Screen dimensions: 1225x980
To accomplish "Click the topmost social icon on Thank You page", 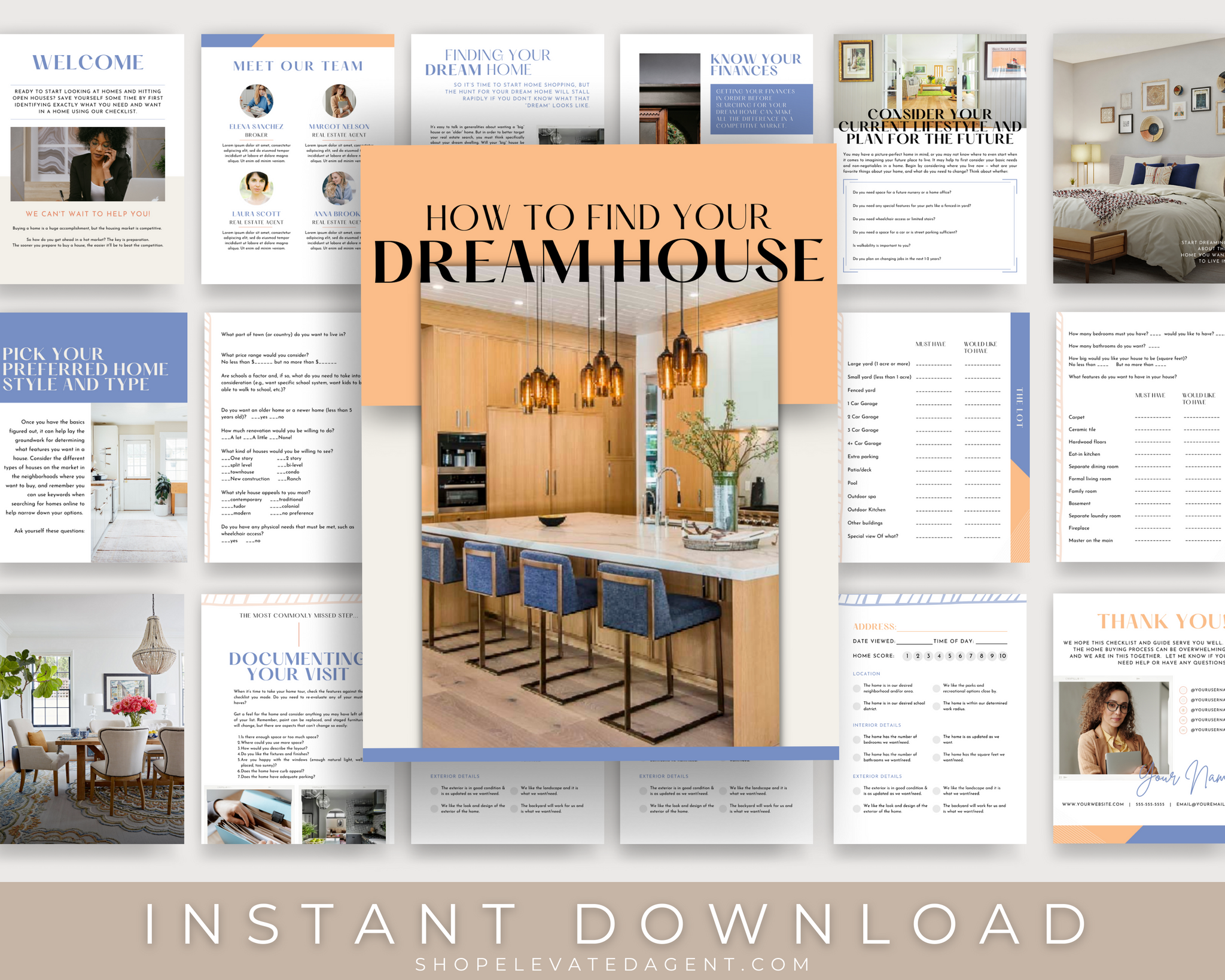I will coord(1183,690).
